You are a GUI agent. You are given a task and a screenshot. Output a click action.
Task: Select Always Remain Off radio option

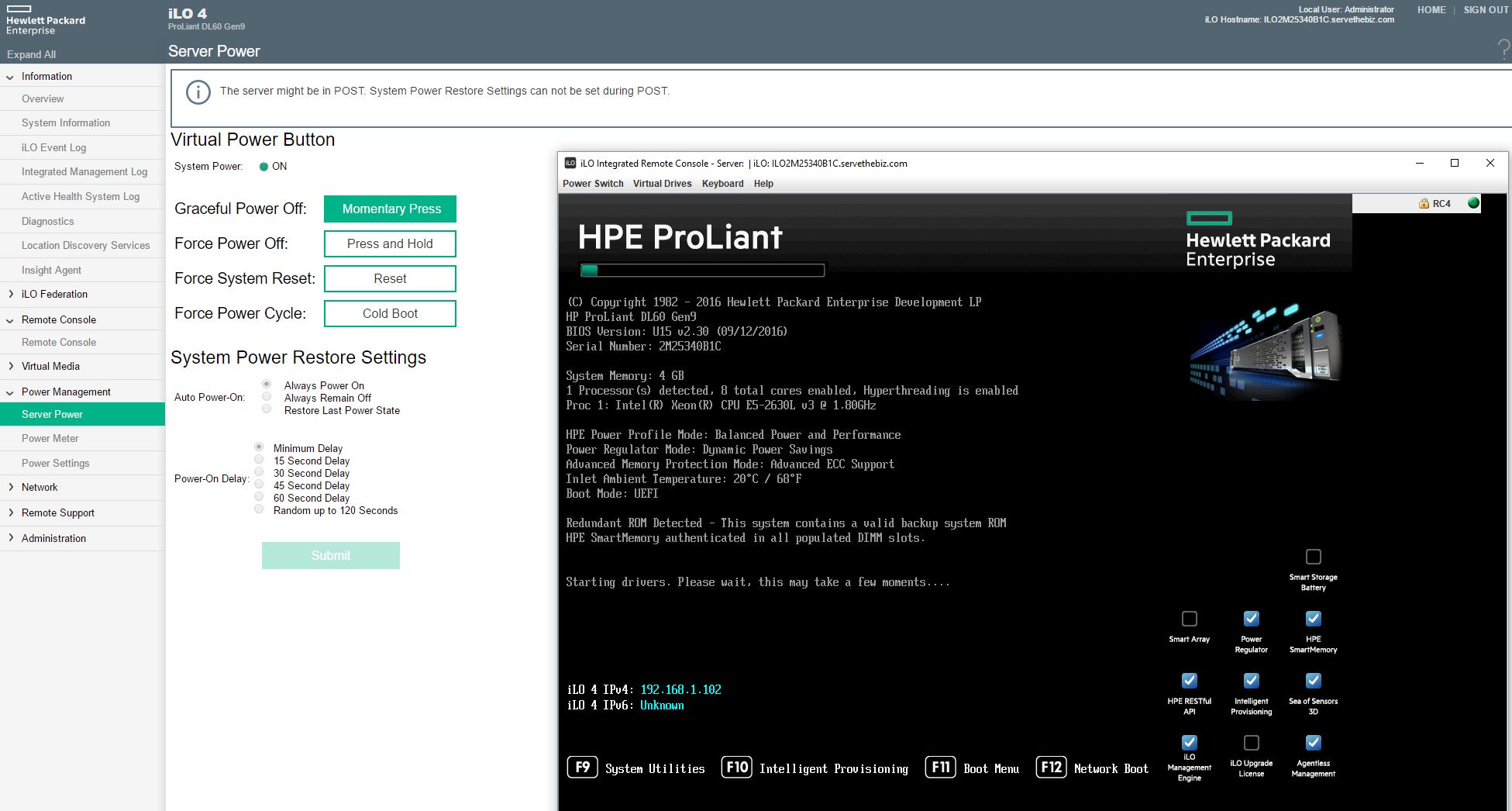tap(267, 397)
